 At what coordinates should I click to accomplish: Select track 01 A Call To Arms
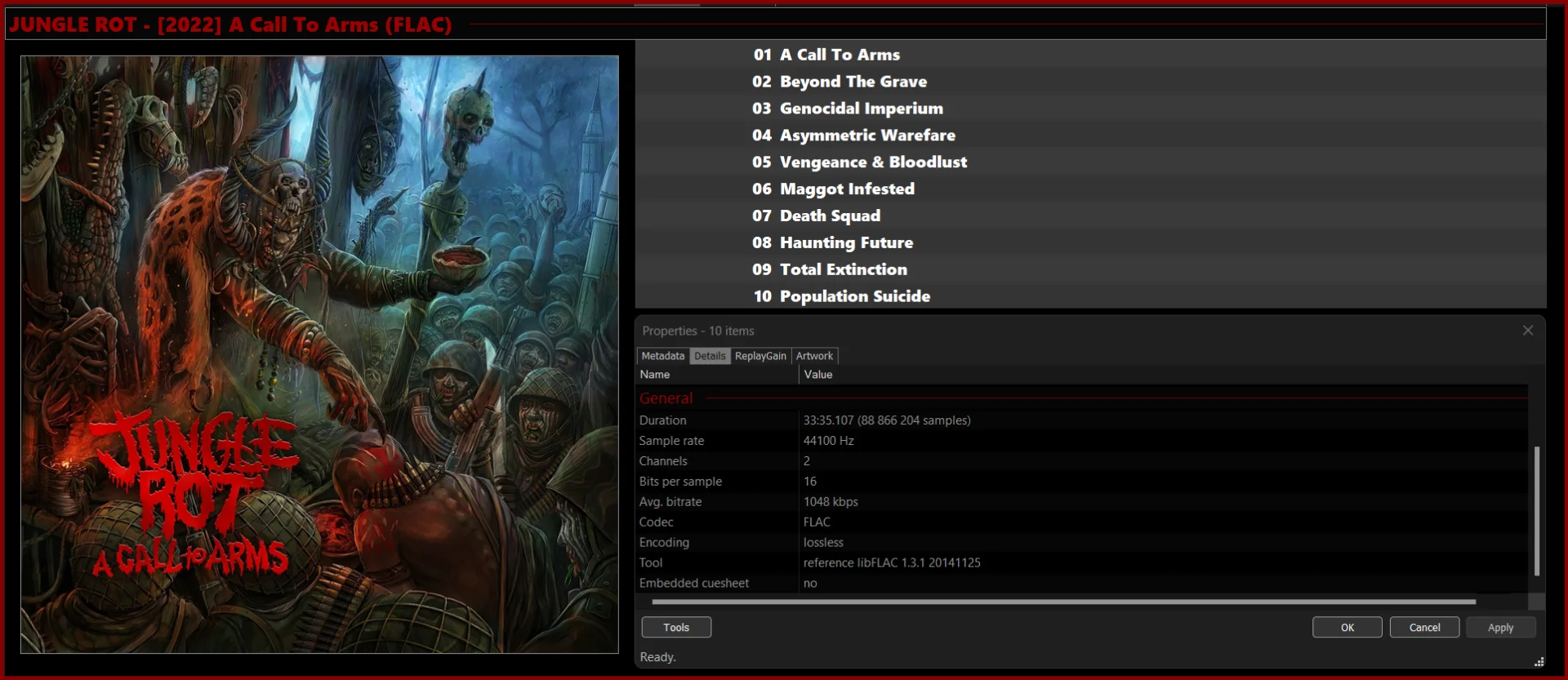pyautogui.click(x=1090, y=55)
